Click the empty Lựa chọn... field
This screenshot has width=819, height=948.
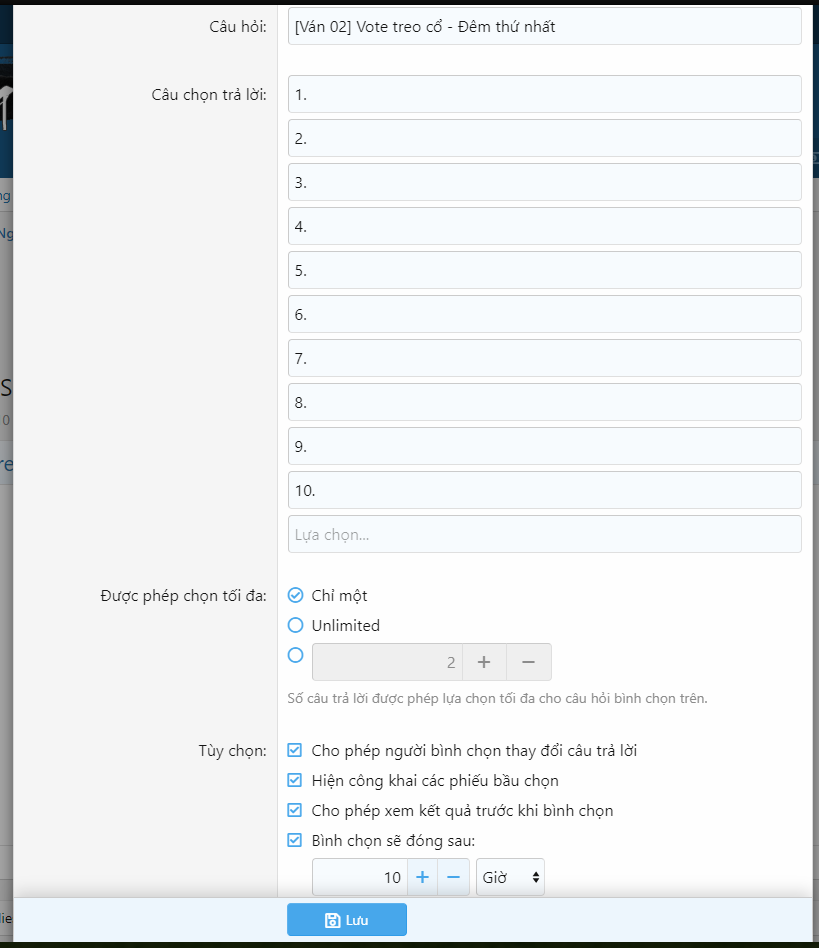[x=544, y=535]
